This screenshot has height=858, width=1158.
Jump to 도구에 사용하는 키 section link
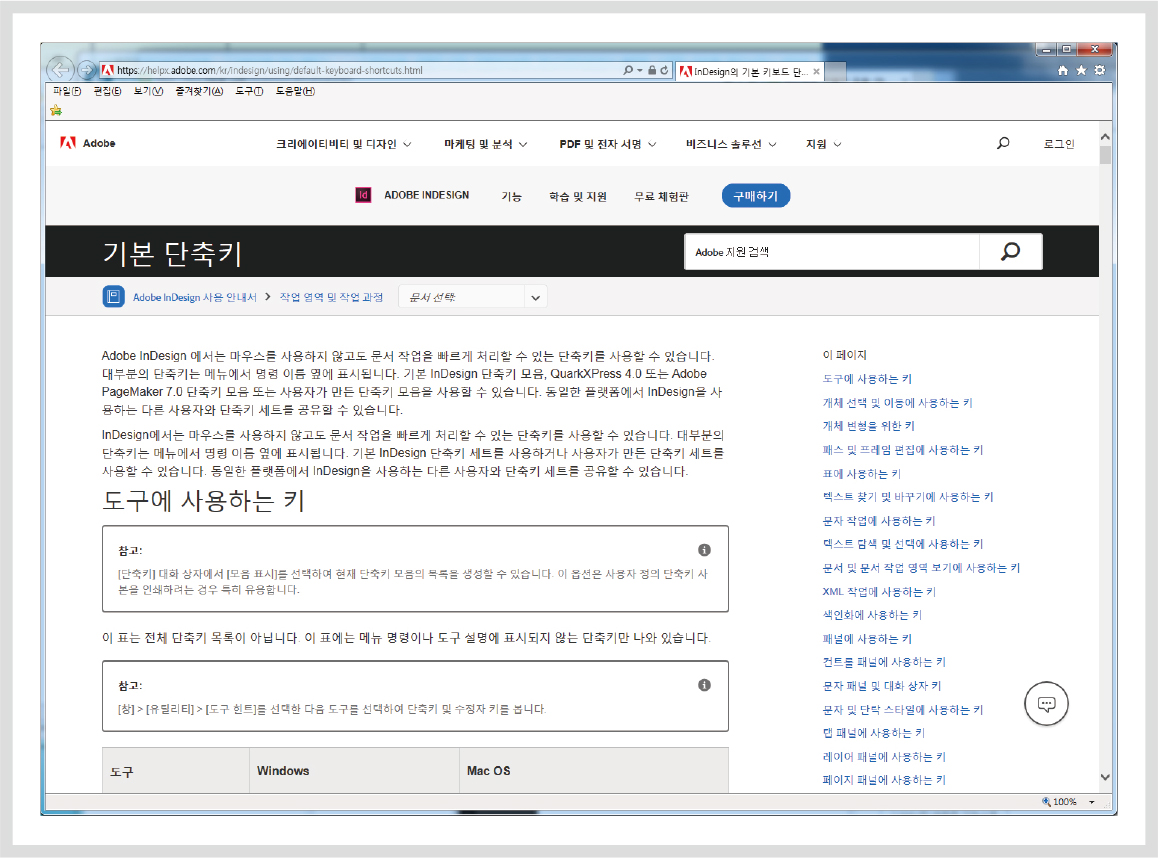(x=867, y=379)
